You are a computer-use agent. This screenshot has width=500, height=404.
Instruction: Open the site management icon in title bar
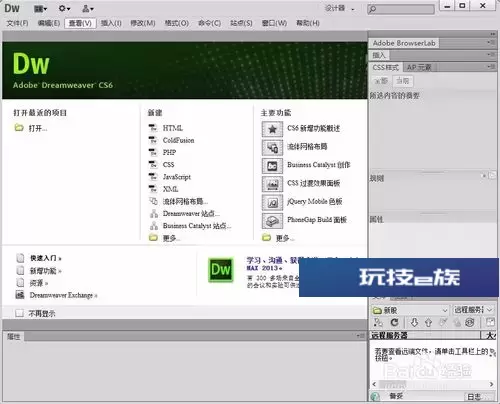(88, 9)
